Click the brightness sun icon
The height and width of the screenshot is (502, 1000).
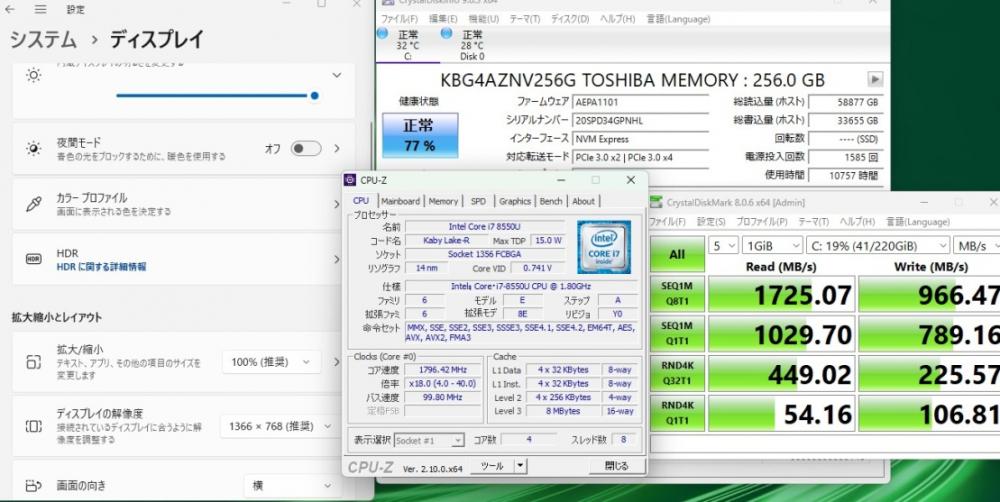point(34,75)
